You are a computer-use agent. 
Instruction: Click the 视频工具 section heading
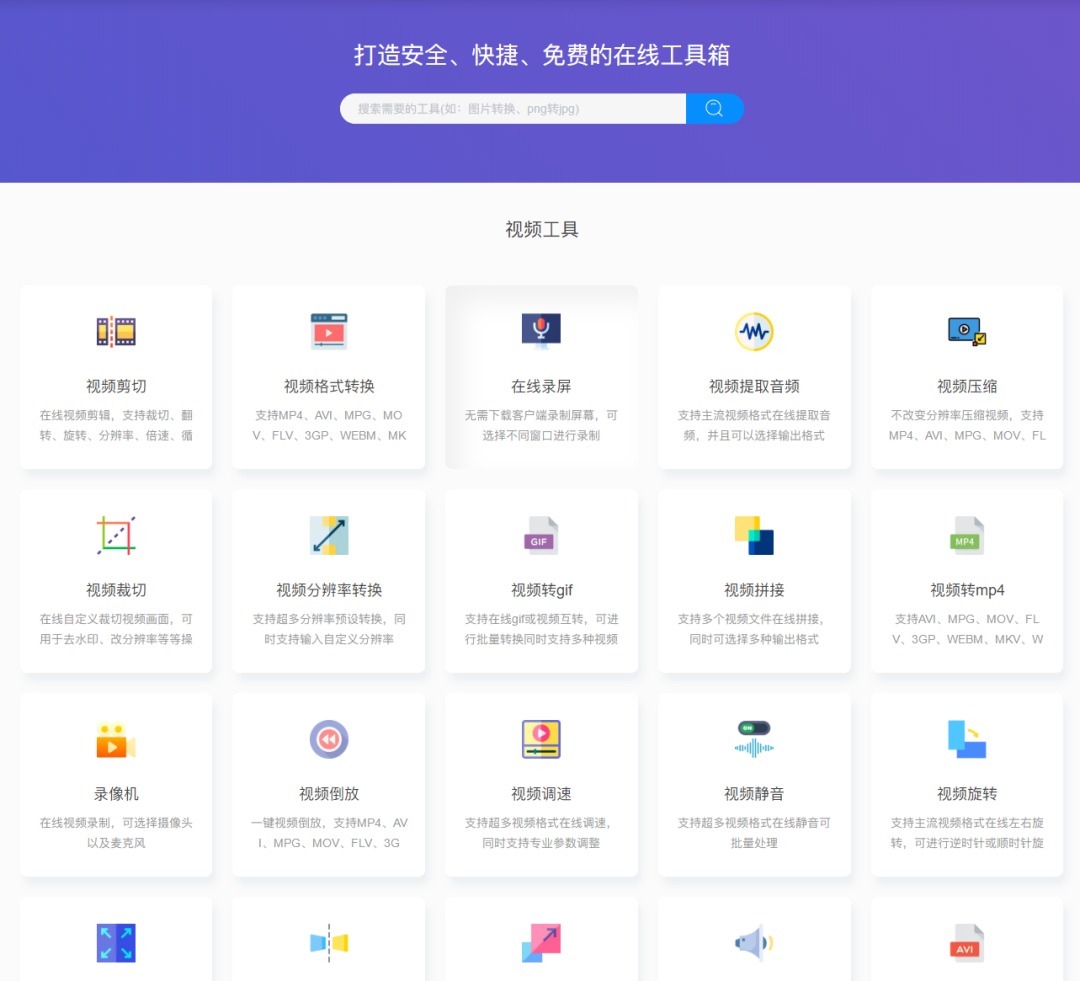tap(541, 229)
